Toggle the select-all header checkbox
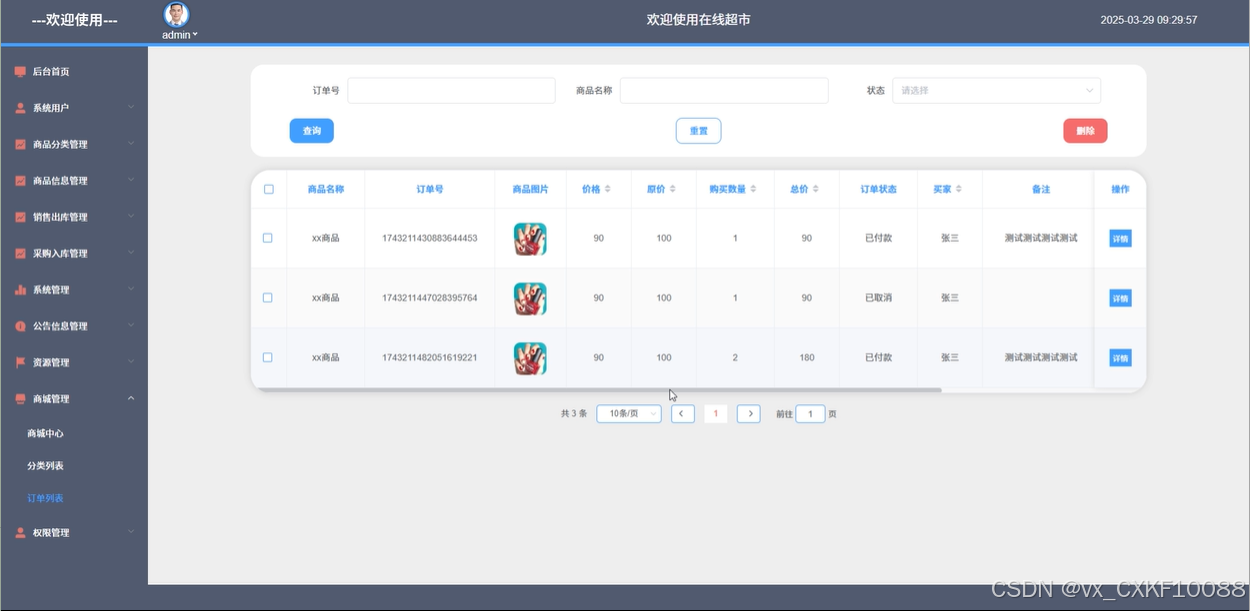 268,189
